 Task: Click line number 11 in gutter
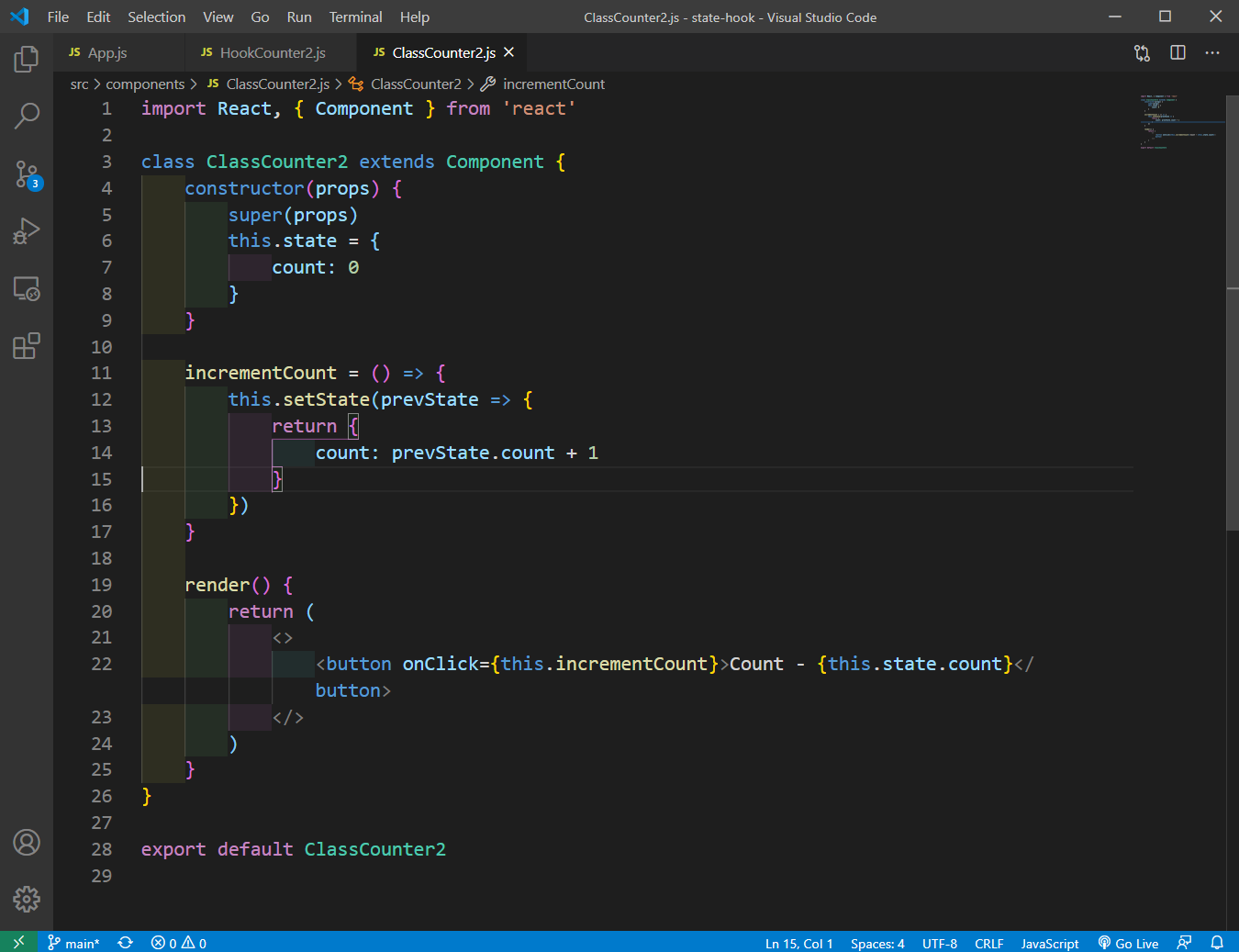(101, 373)
